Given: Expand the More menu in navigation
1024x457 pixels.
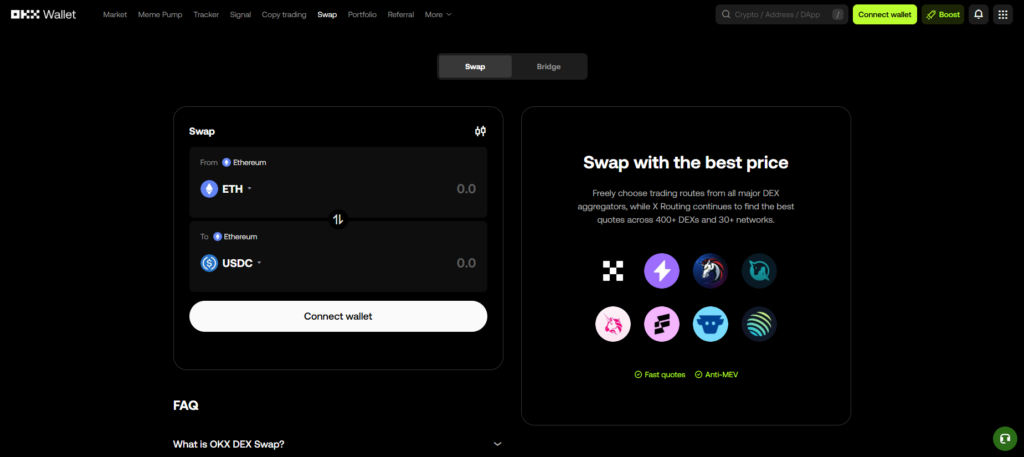Looking at the screenshot, I should tap(438, 15).
